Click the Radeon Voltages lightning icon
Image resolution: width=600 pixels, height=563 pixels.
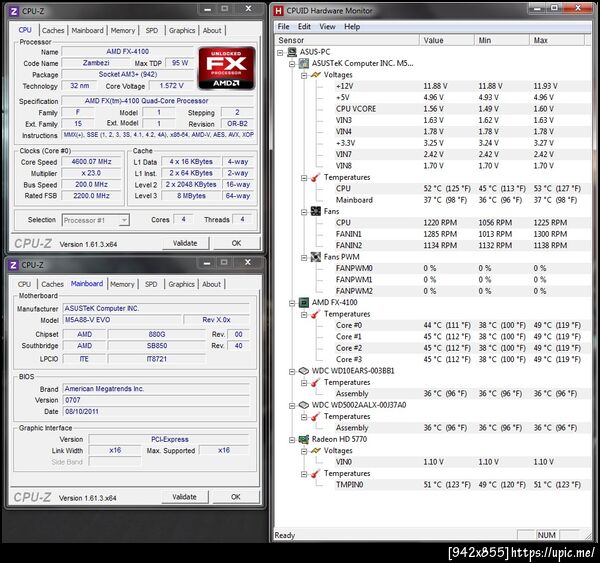click(316, 450)
